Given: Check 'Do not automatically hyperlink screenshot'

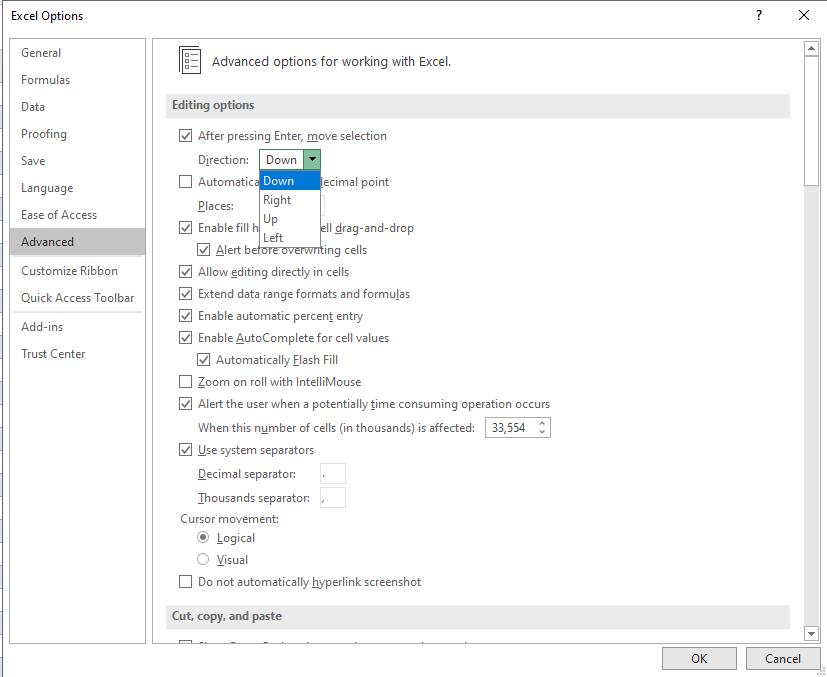Looking at the screenshot, I should [185, 581].
